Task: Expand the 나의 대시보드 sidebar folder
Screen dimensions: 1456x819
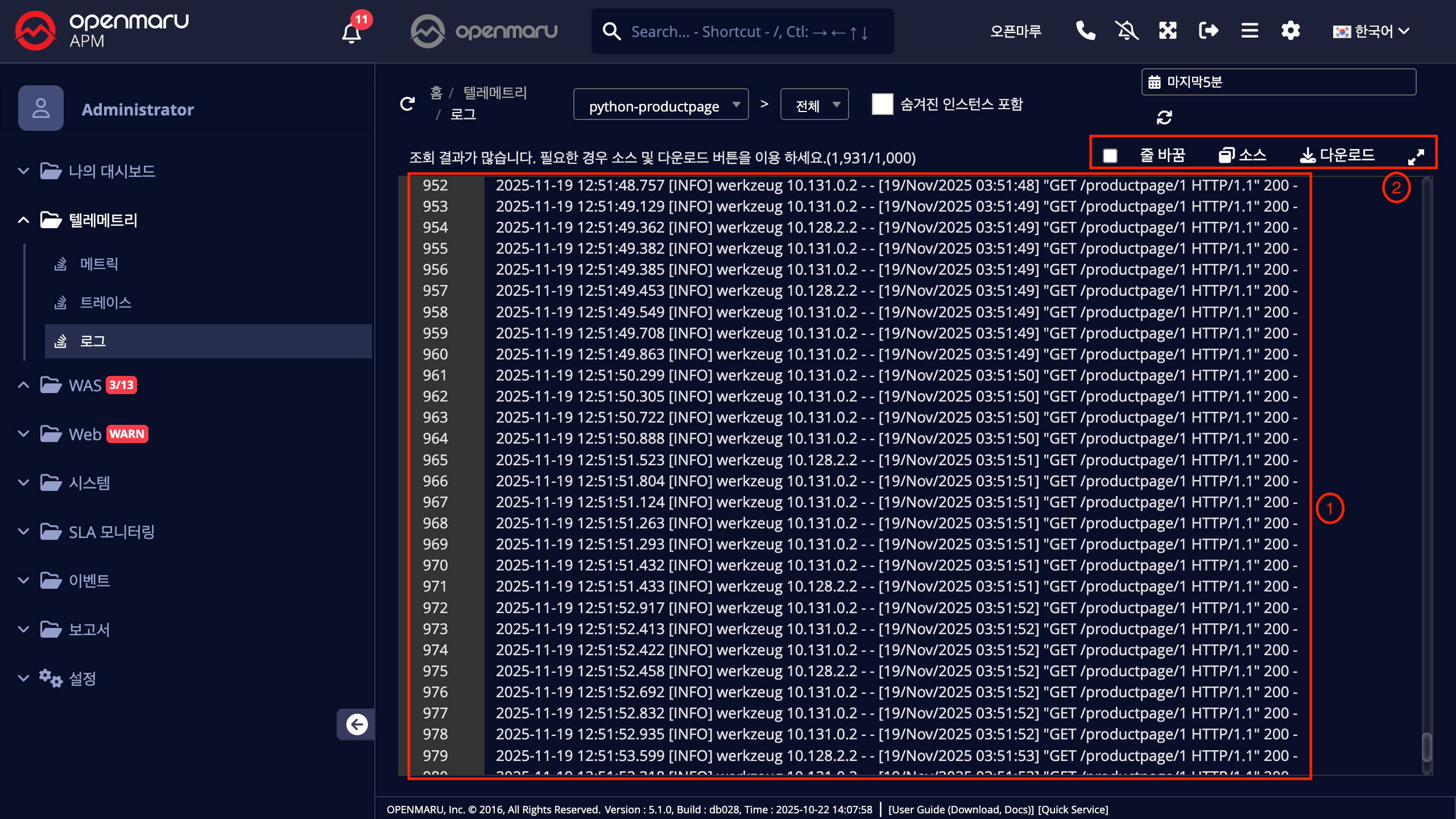Action: coord(112,171)
